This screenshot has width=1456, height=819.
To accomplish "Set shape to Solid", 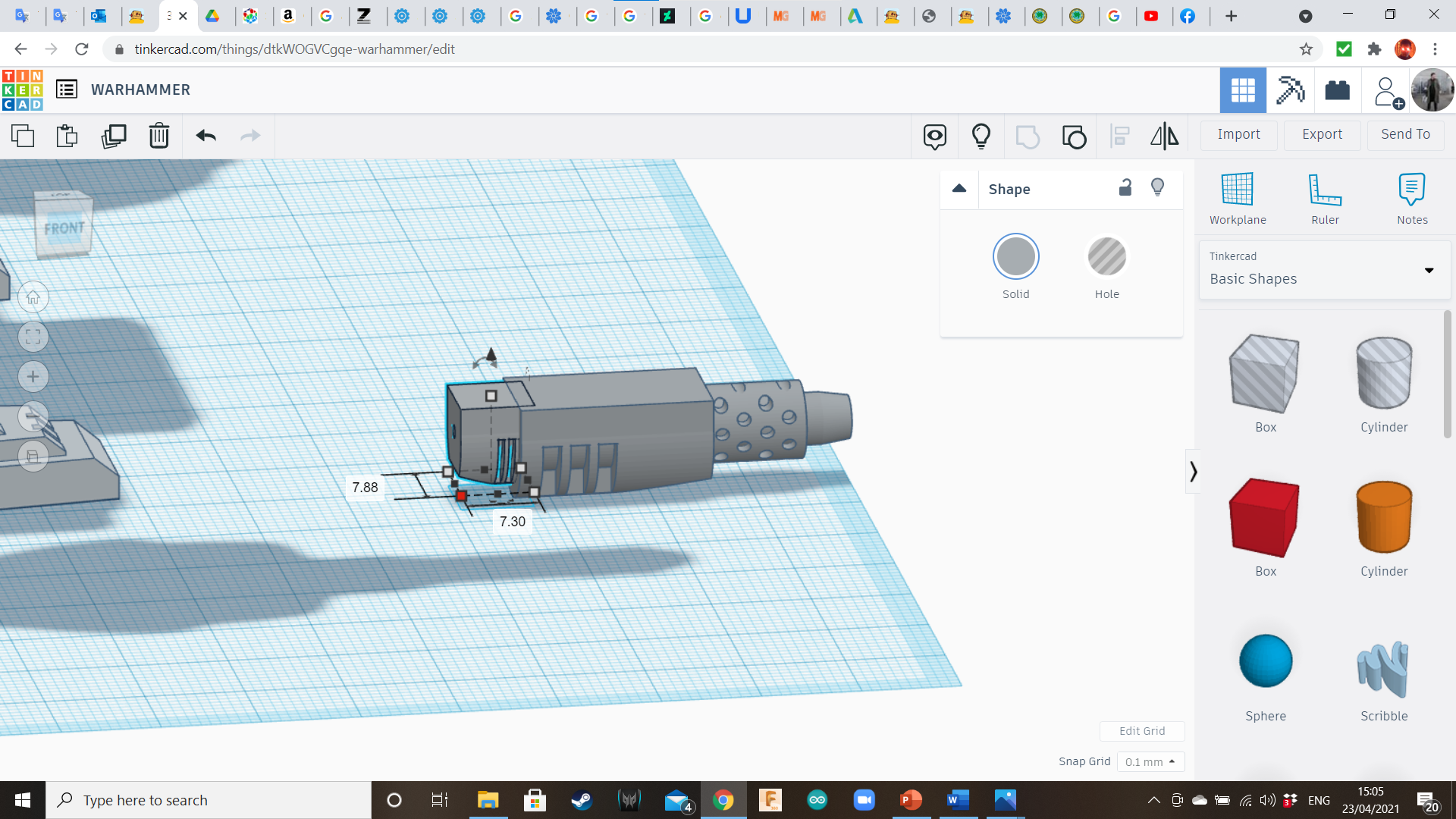I will pyautogui.click(x=1015, y=257).
